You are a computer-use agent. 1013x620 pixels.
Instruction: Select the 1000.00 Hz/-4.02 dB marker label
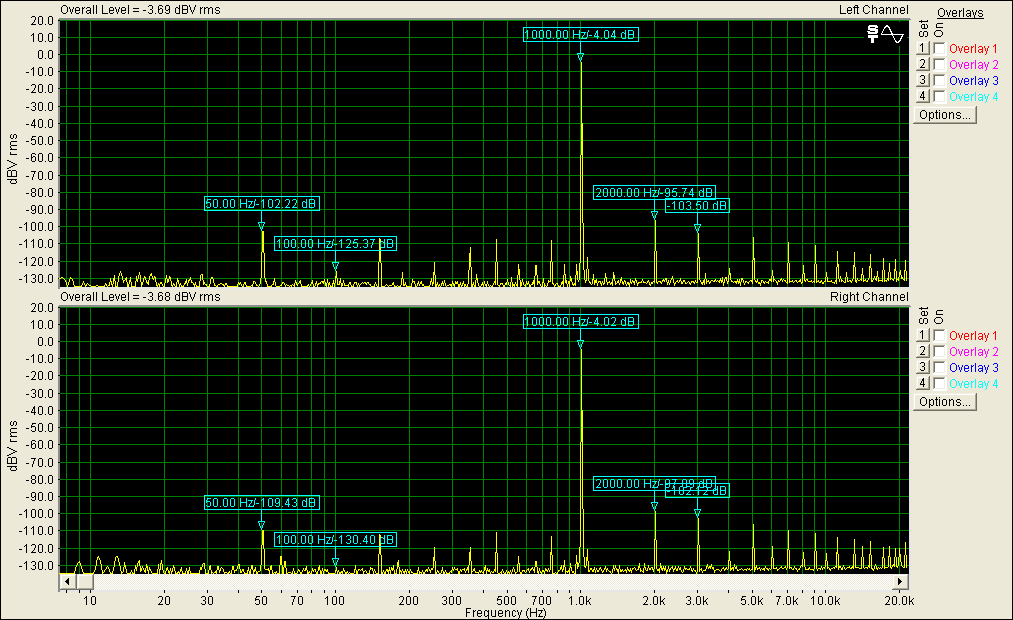coord(581,322)
